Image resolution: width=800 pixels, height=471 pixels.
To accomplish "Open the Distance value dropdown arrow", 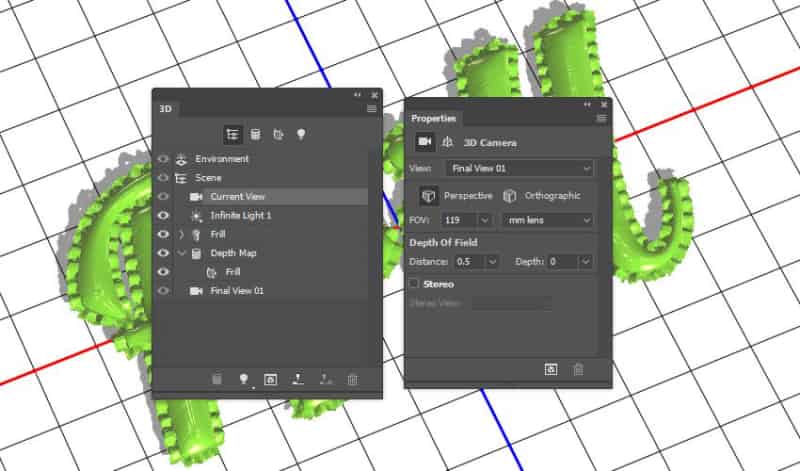I will point(492,262).
